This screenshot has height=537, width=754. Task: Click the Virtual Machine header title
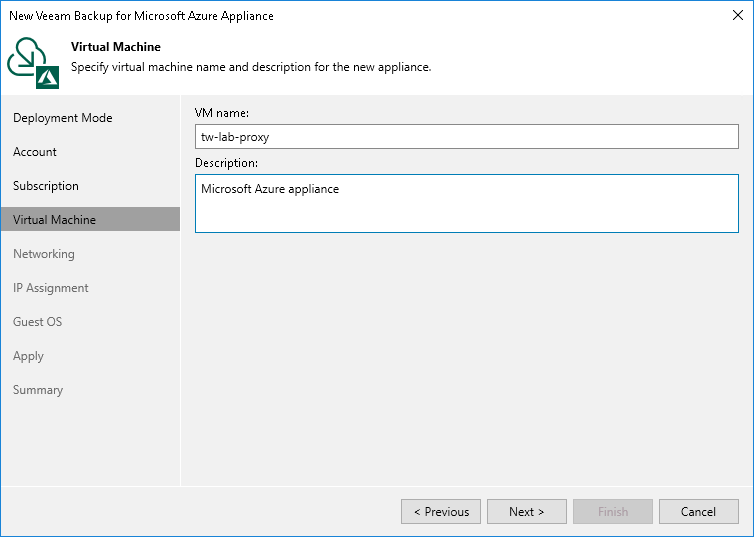coord(116,47)
